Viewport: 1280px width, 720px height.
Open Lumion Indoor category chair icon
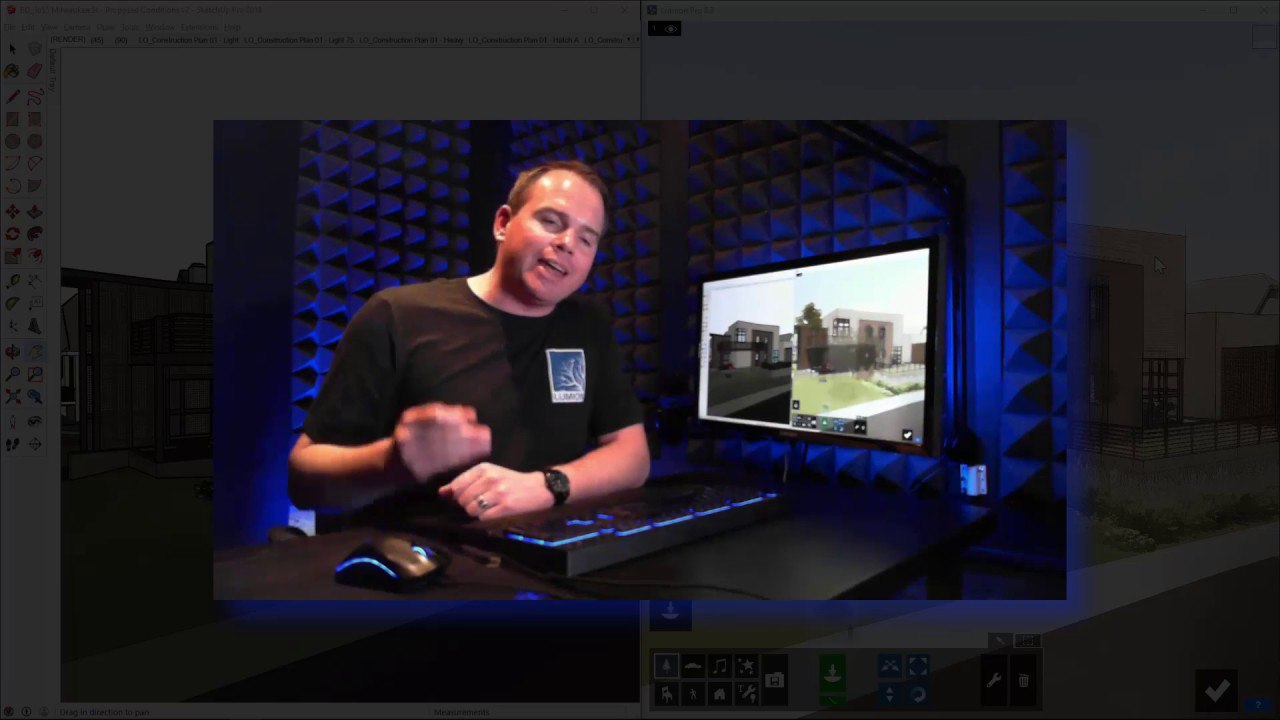[666, 693]
